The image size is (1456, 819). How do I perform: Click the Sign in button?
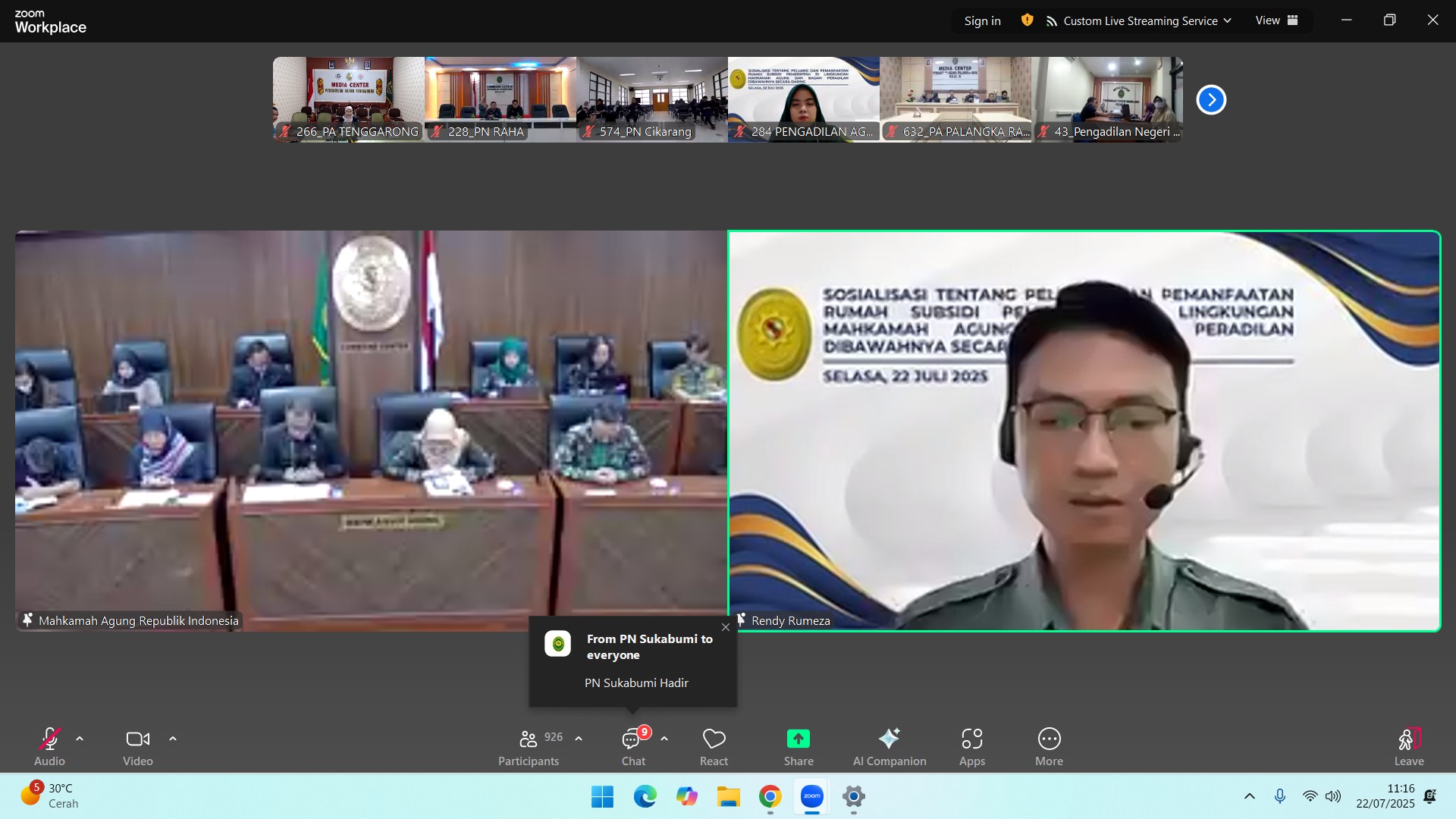[982, 20]
